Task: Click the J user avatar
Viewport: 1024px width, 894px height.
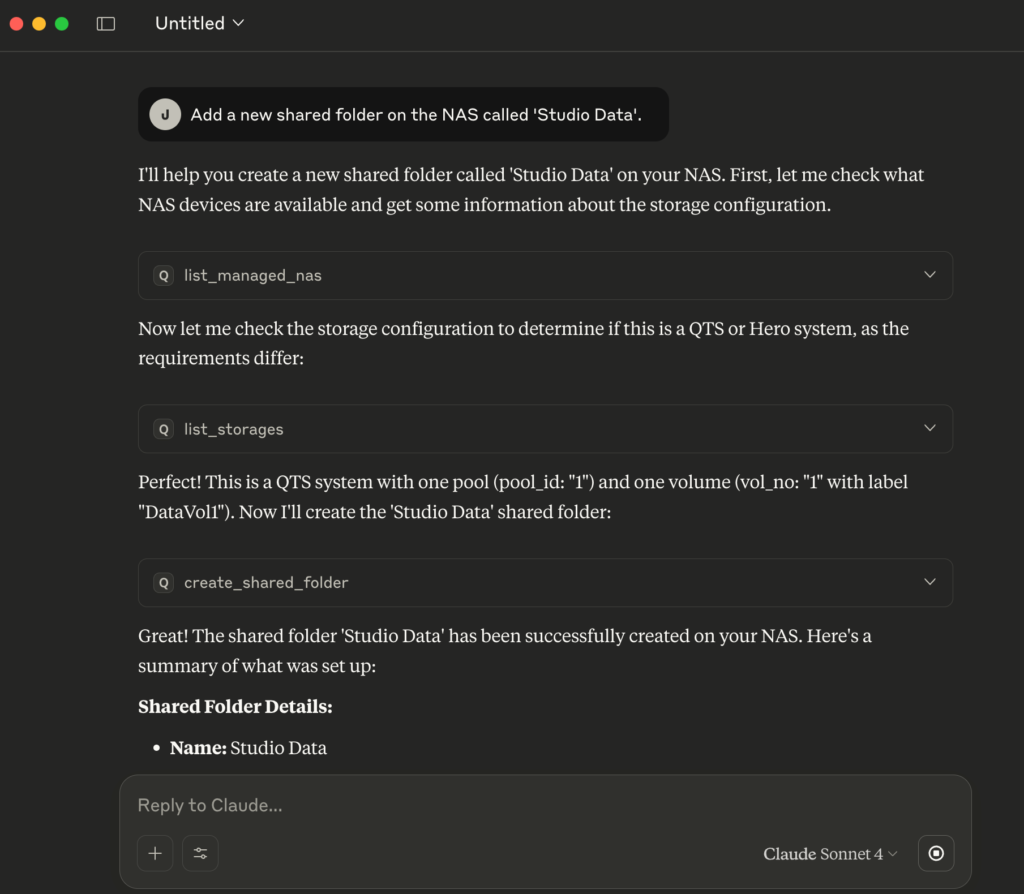Action: [165, 114]
